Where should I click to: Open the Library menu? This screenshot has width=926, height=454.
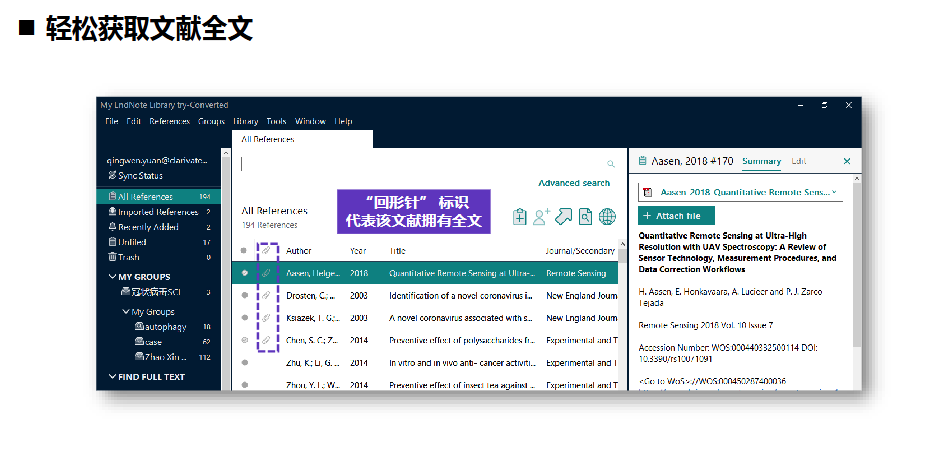pos(246,121)
